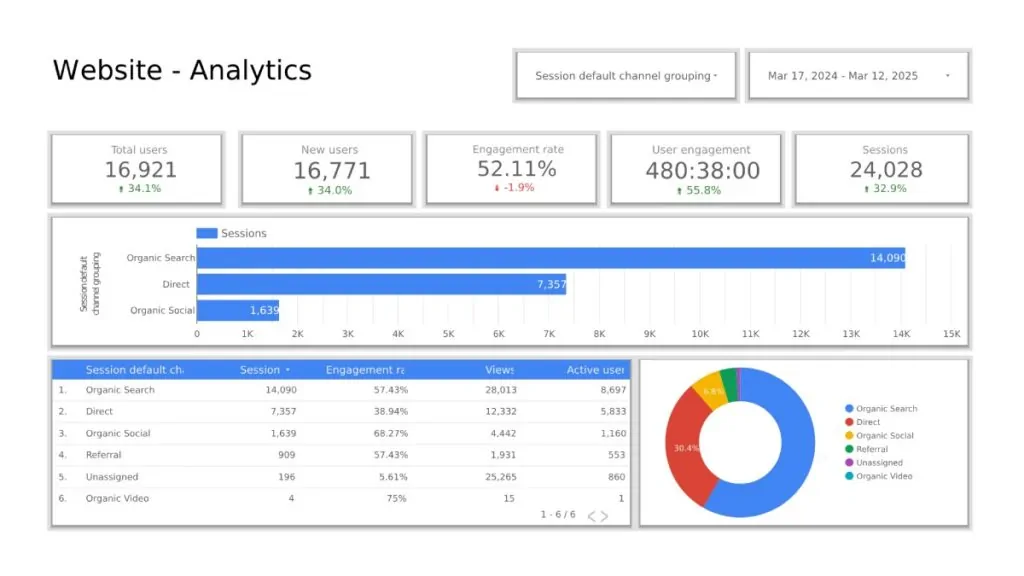Click the Unassigned table row label
Viewport: 1024px width, 576px height.
click(112, 477)
